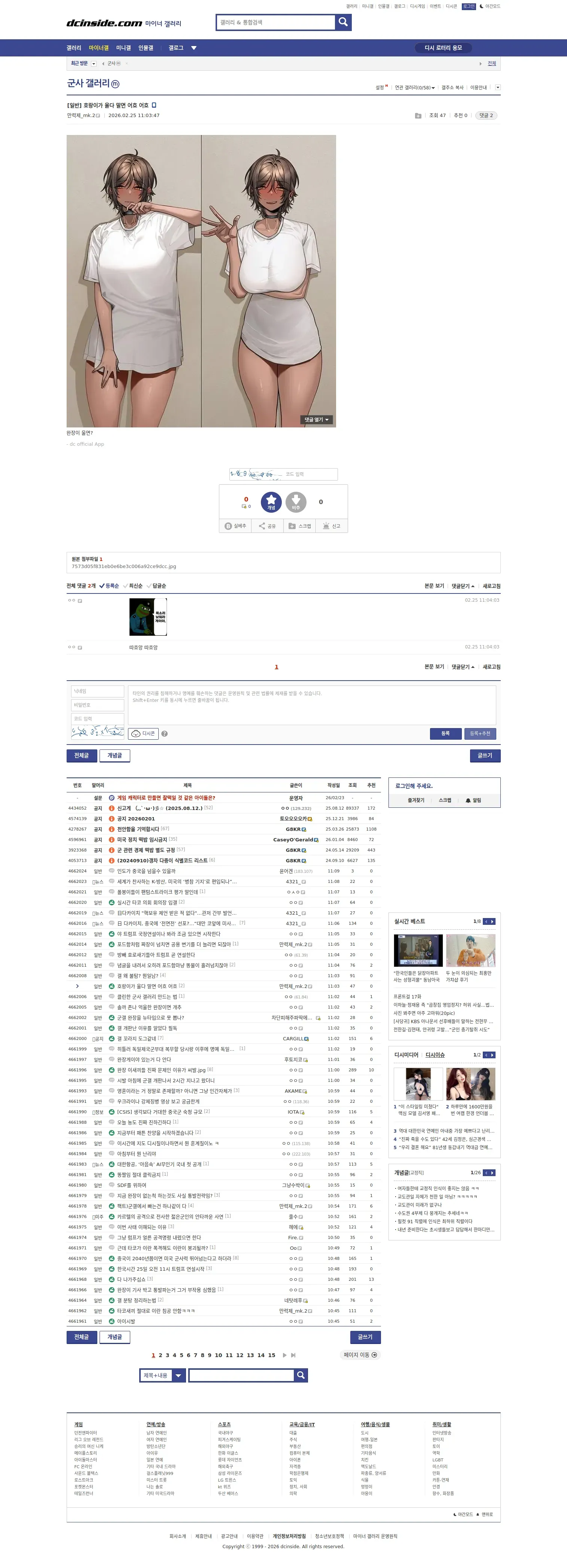Screen dimensions: 567x1568
Task: Jump to last page with end arrow
Action: click(x=293, y=1355)
